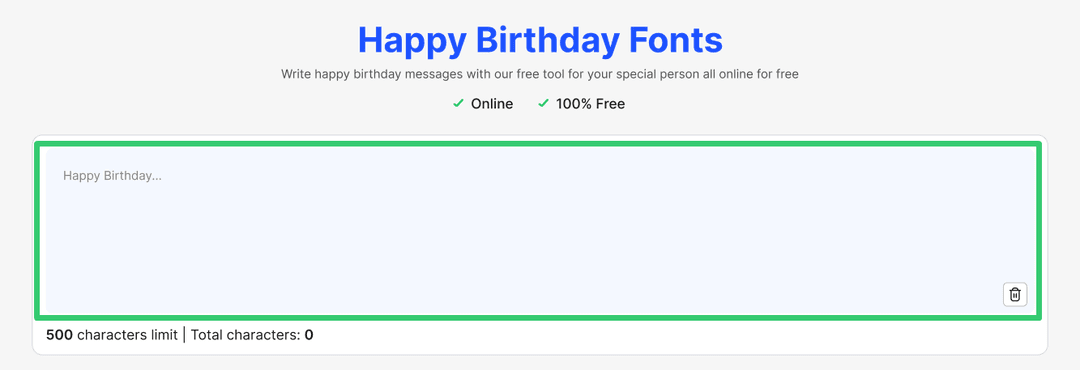
Task: Click the bold "500" limit number
Action: [60, 336]
